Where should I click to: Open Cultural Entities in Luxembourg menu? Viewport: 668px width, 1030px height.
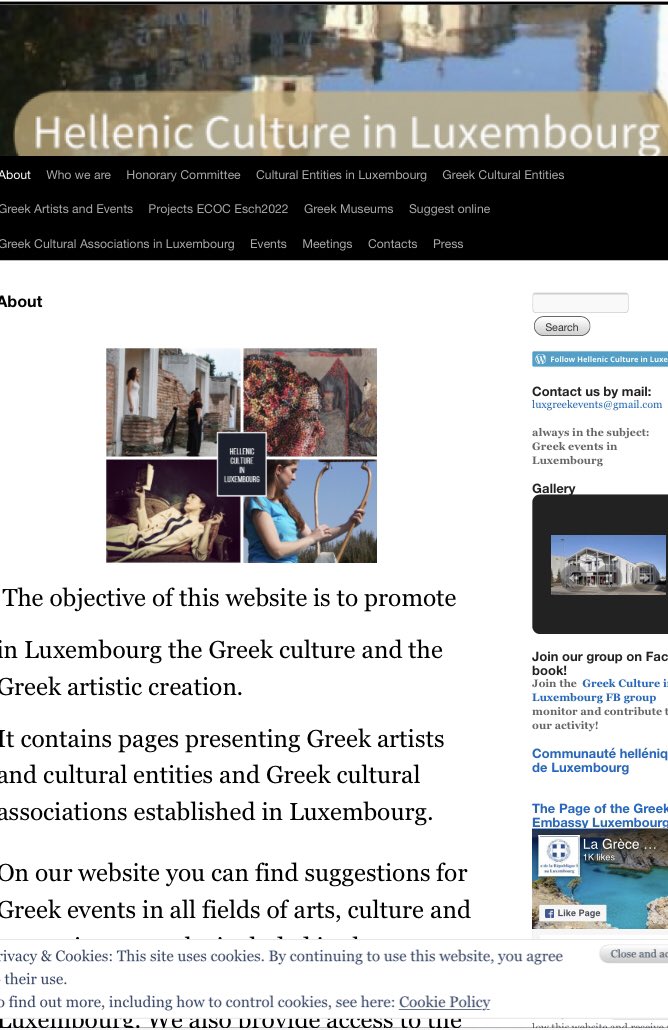[341, 175]
